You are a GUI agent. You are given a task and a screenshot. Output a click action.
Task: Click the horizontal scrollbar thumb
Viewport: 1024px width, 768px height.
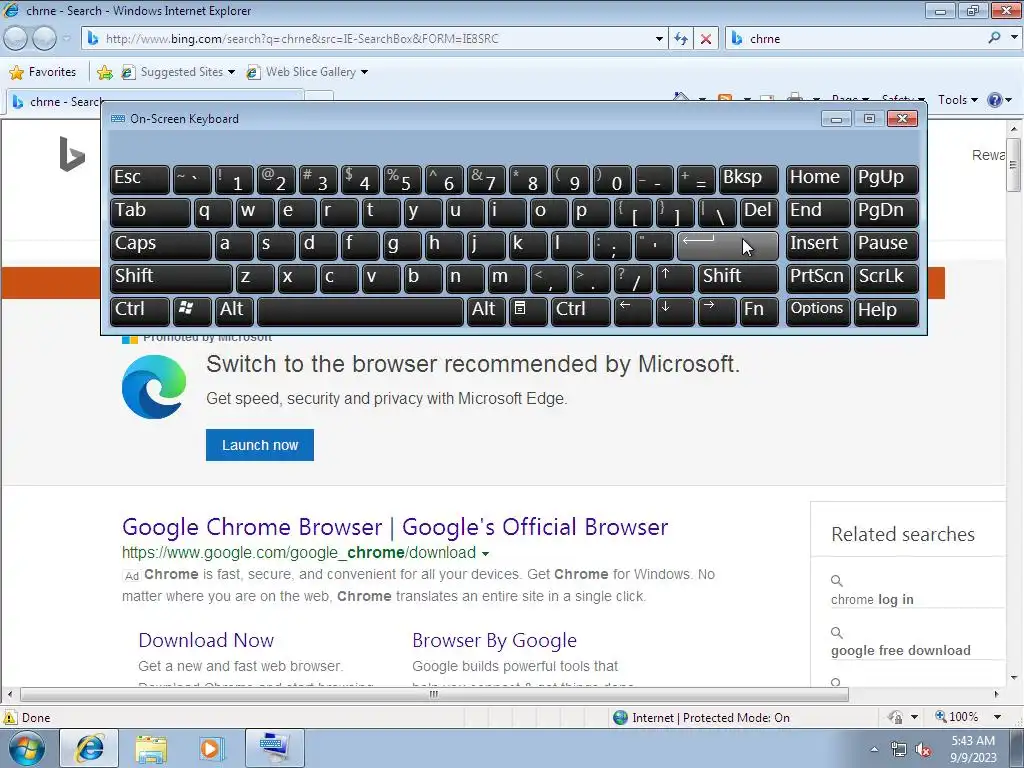coord(434,694)
